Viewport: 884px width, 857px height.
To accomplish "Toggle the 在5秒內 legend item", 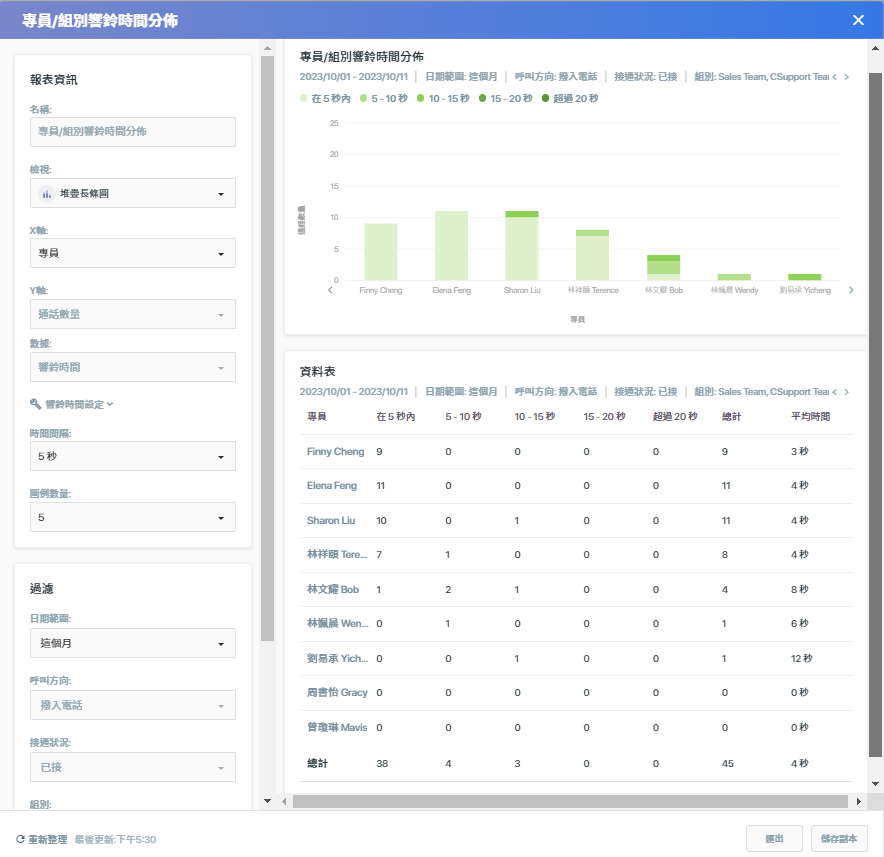I will click(x=325, y=98).
